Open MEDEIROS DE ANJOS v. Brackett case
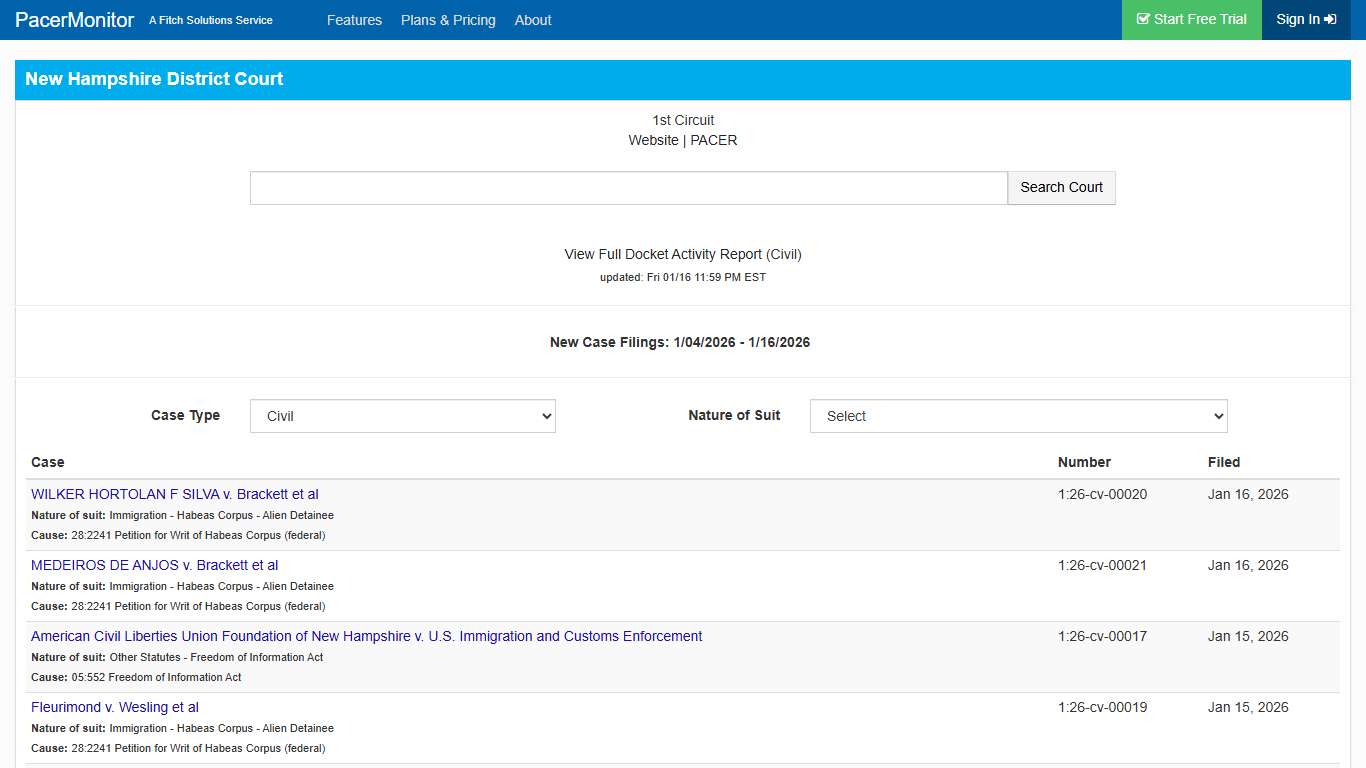 [153, 565]
